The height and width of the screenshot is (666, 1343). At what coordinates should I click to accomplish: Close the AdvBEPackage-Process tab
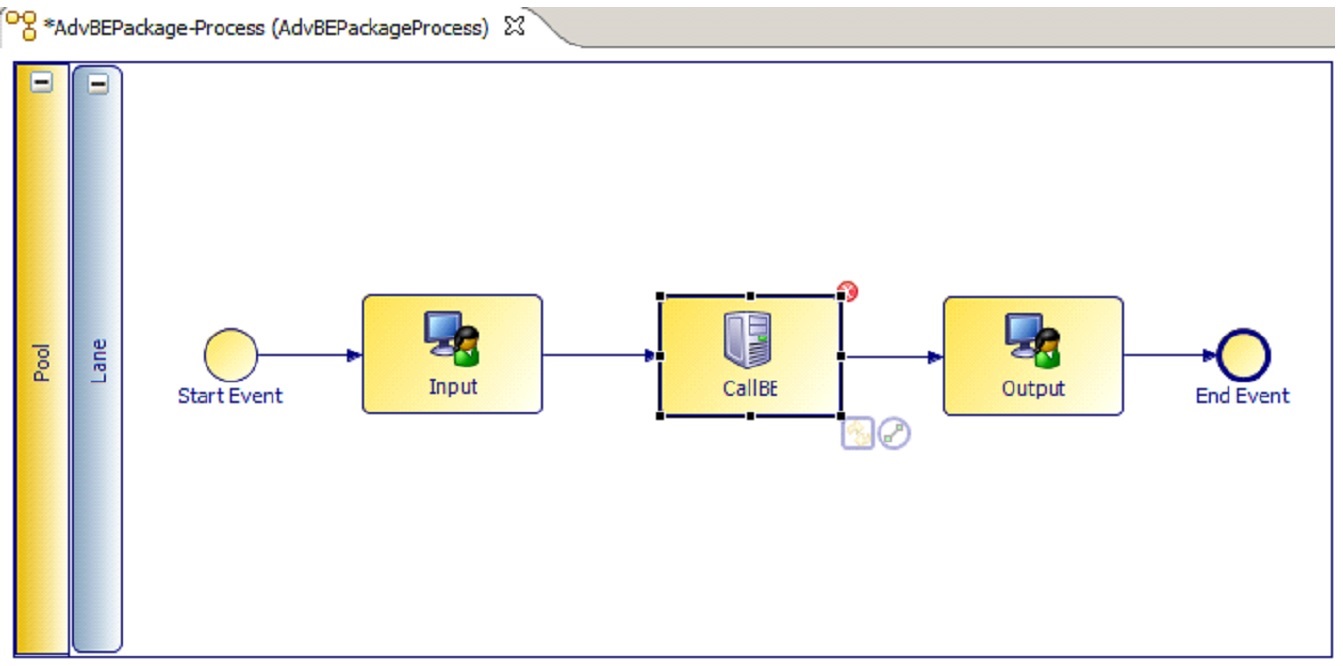click(x=515, y=27)
